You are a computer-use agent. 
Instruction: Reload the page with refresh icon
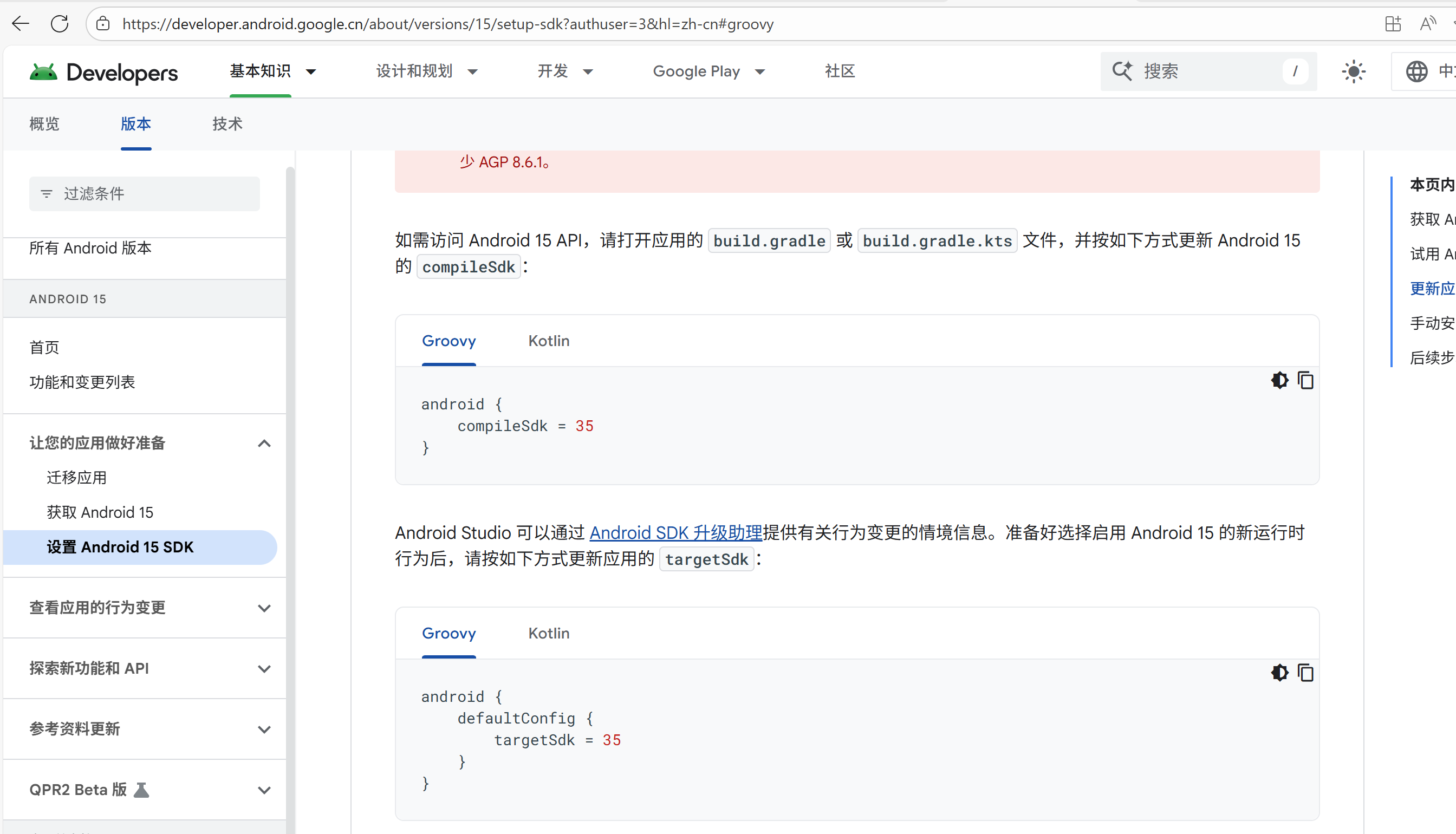coord(60,23)
